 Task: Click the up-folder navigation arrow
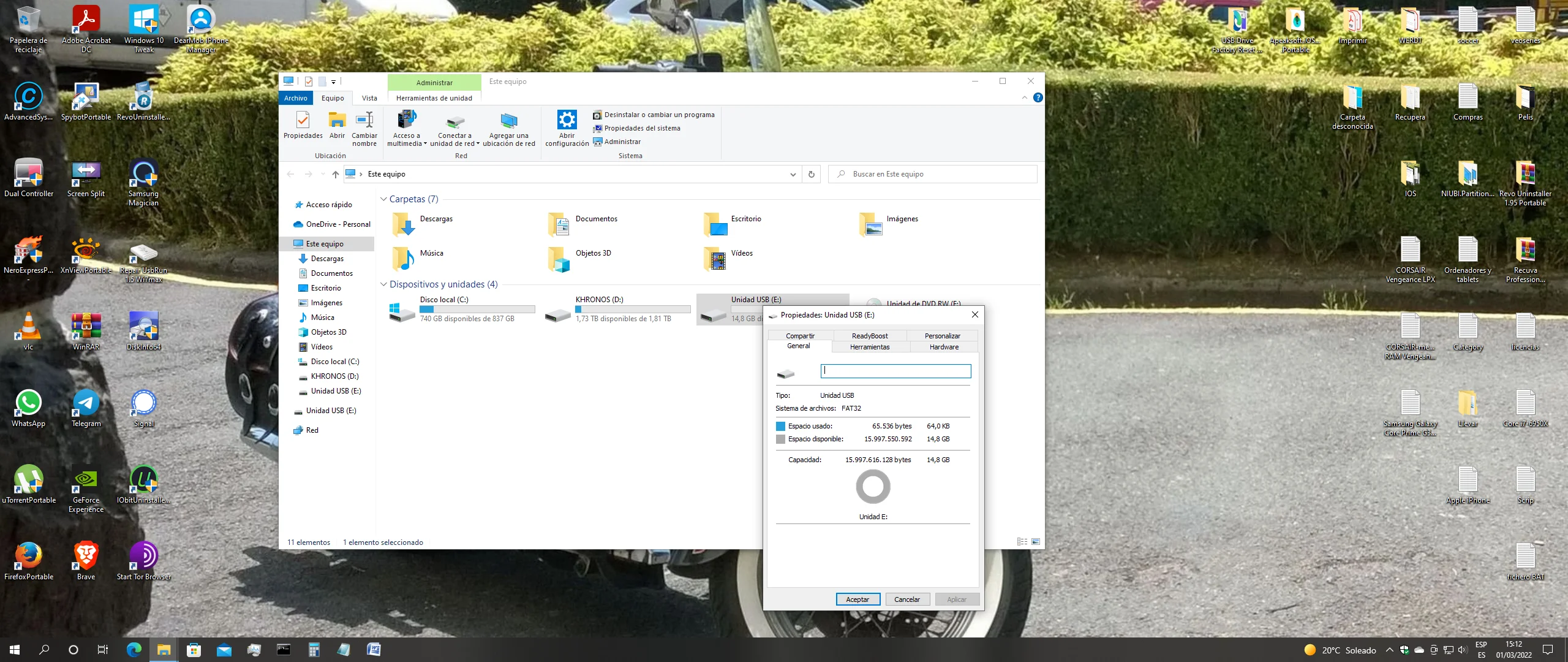point(335,174)
